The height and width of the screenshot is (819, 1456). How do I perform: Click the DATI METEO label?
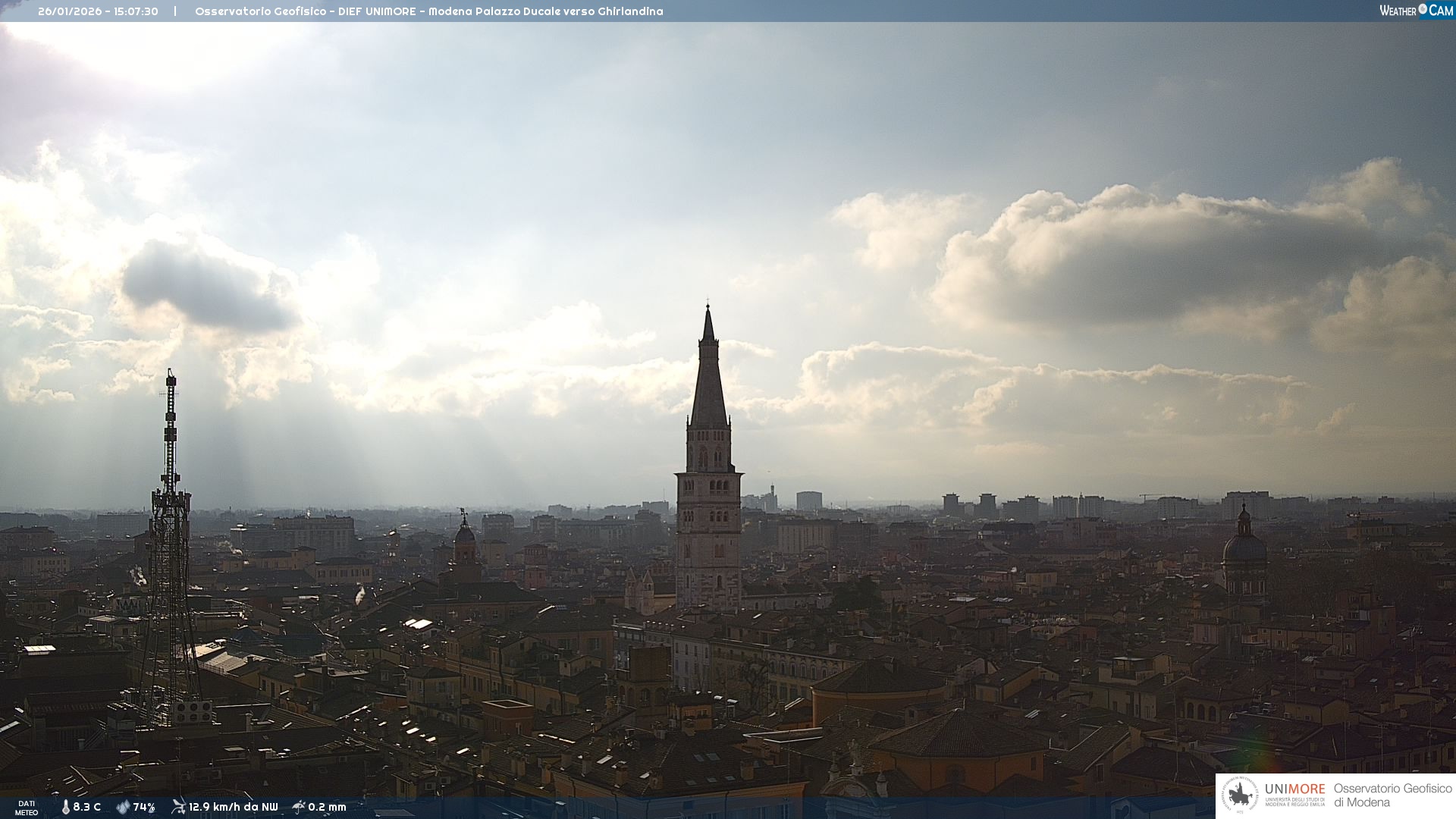pyautogui.click(x=27, y=808)
